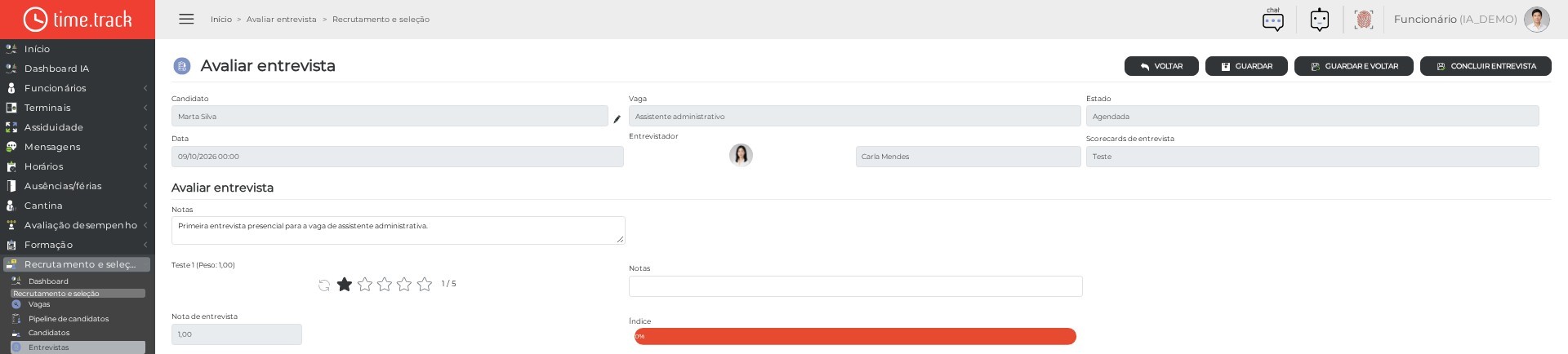This screenshot has height=354, width=1568.
Task: Open the chat icon in header
Action: coord(1273,19)
